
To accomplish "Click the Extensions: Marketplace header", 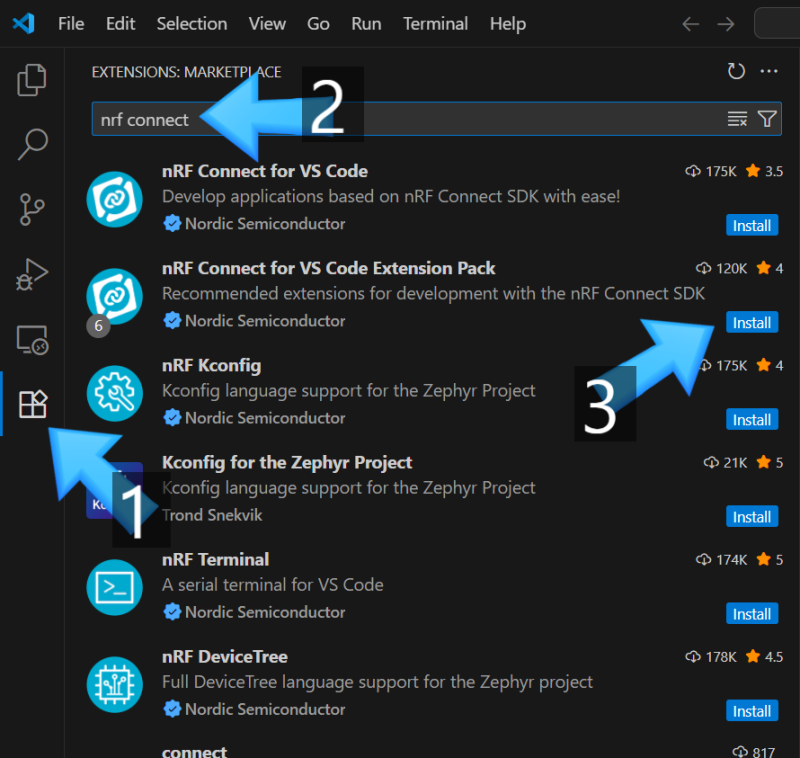I will 186,72.
